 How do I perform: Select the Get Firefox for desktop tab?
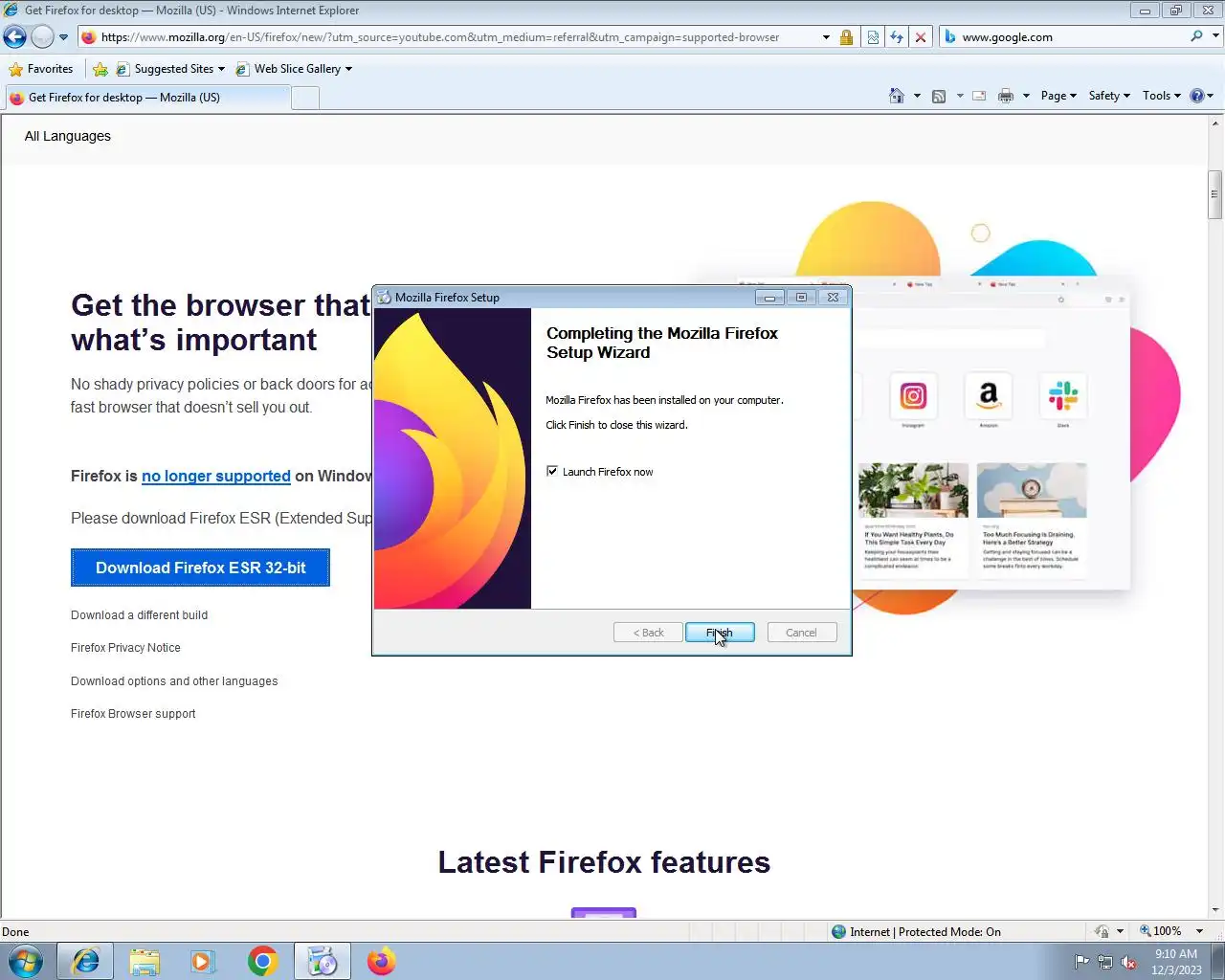[146, 98]
